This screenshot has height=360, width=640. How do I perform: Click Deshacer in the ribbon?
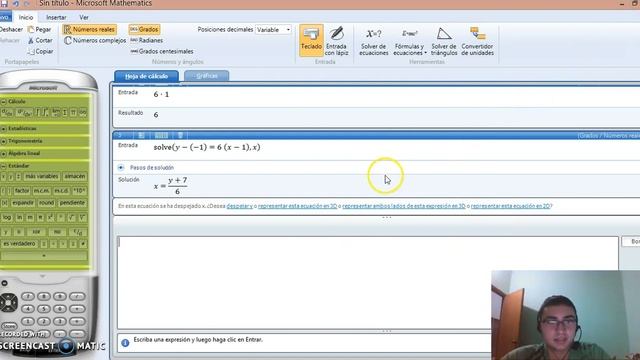[11, 29]
